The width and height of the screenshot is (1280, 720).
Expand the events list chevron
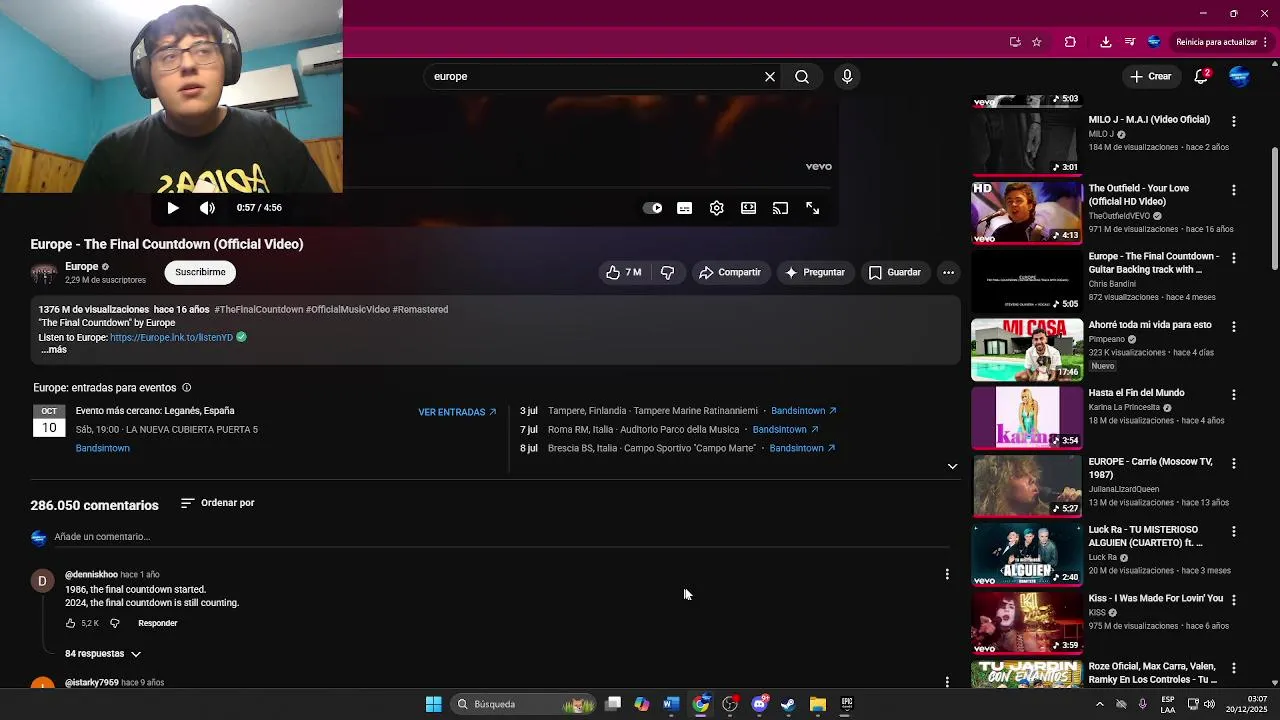click(952, 466)
